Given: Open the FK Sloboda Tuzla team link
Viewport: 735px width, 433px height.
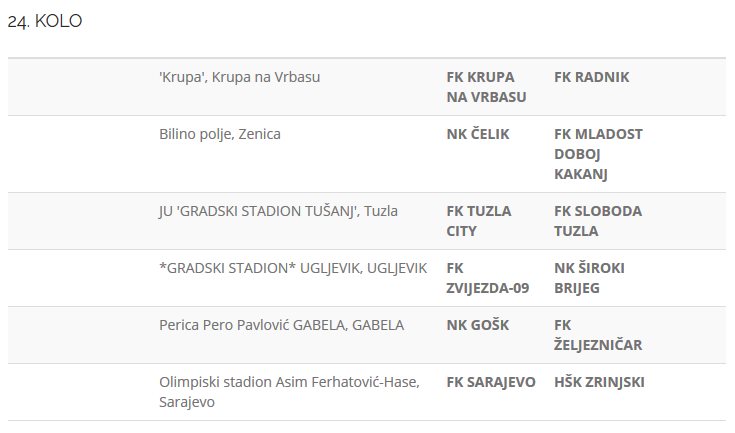Looking at the screenshot, I should (598, 221).
